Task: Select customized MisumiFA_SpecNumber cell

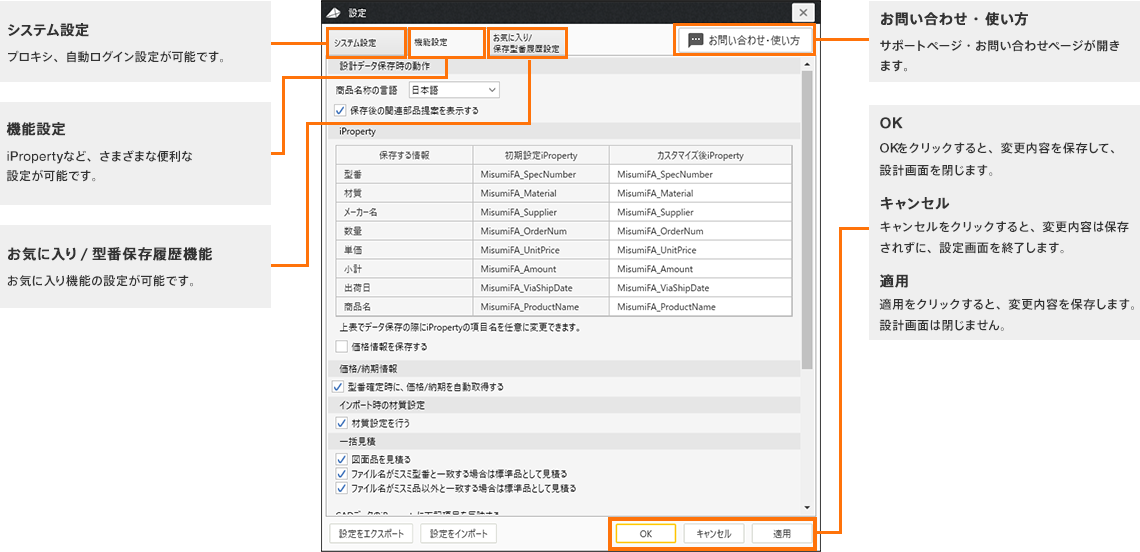Action: point(700,175)
